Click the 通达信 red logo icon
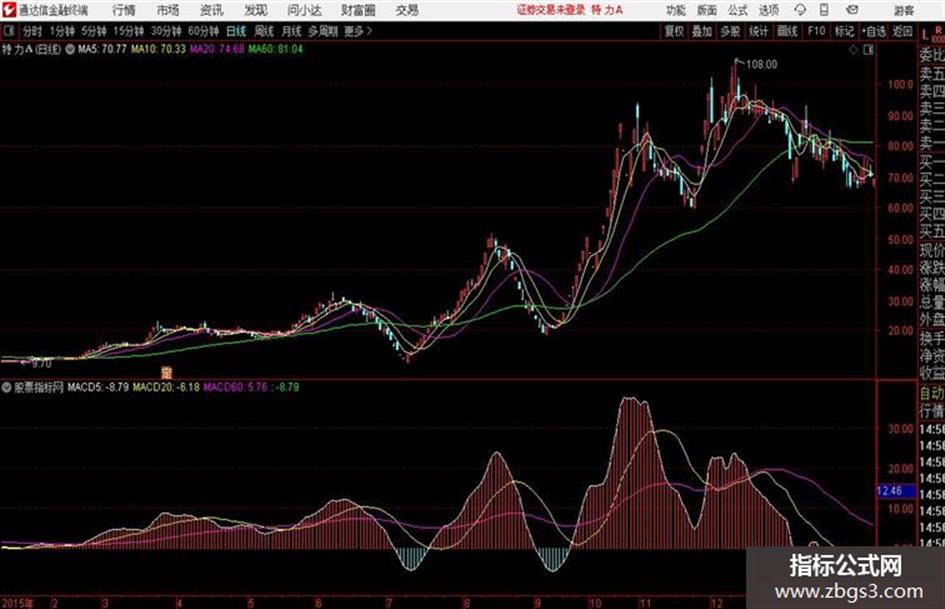The image size is (945, 609). click(x=9, y=10)
